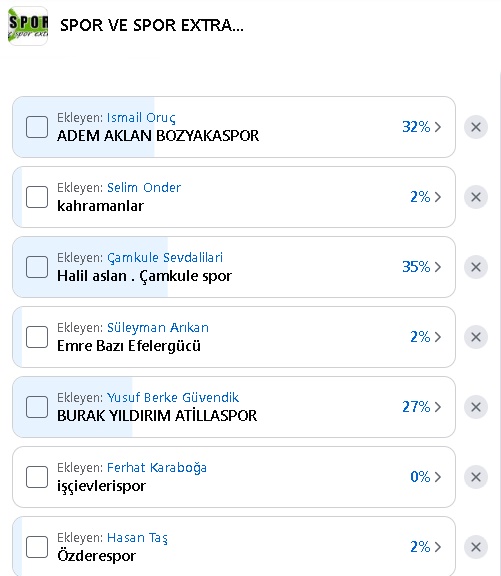Remove the işçievlerispor option

point(476,477)
